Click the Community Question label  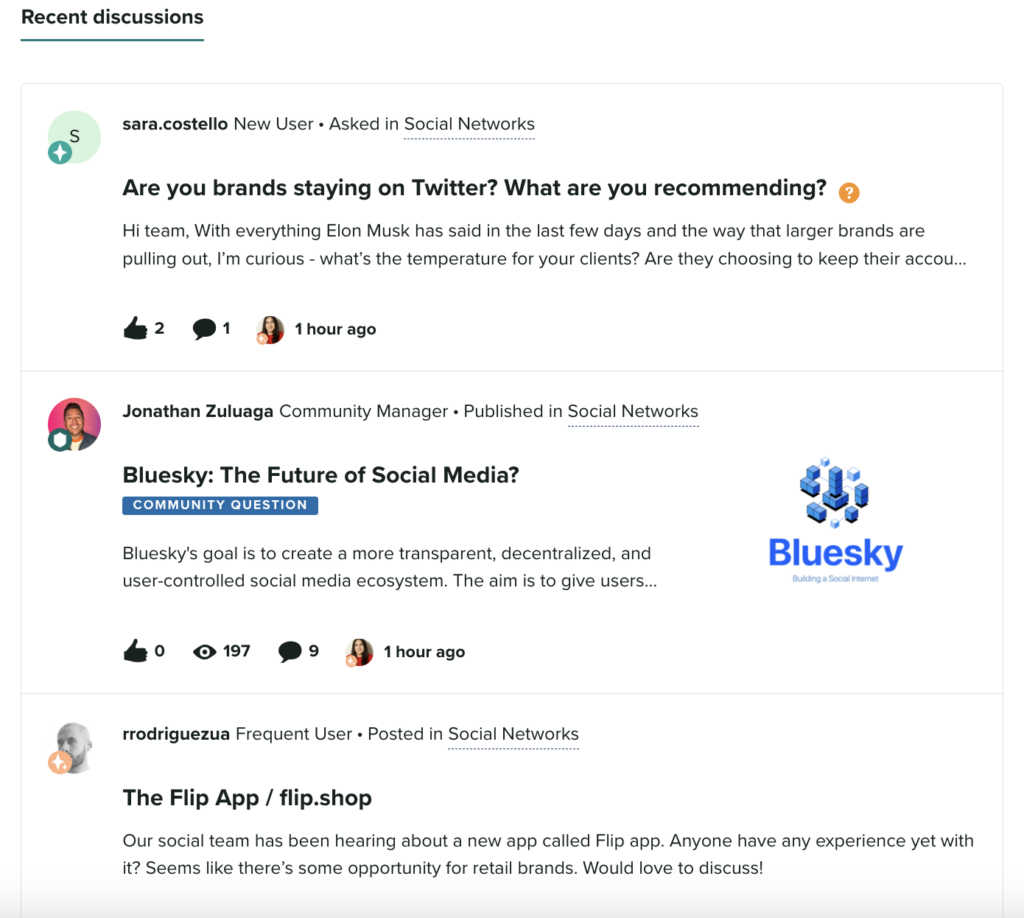[220, 505]
